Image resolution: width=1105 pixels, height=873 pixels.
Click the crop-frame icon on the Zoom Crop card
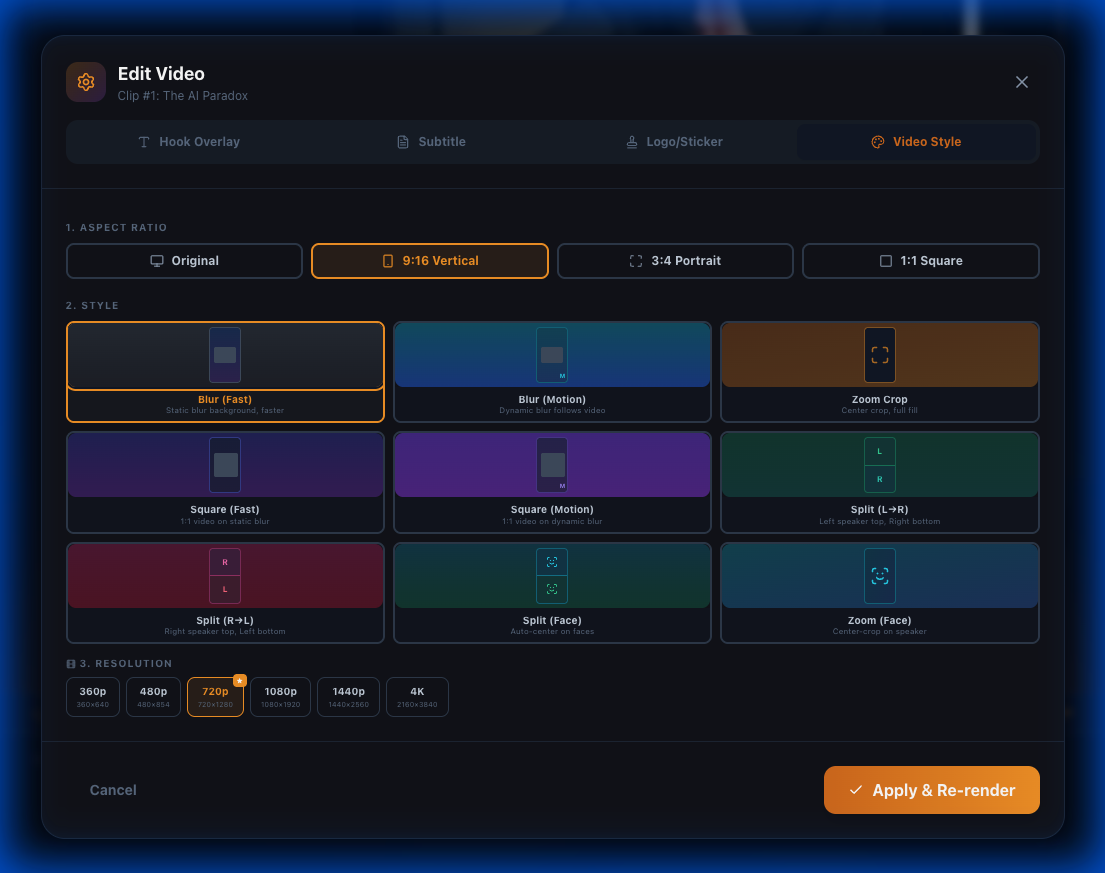879,354
